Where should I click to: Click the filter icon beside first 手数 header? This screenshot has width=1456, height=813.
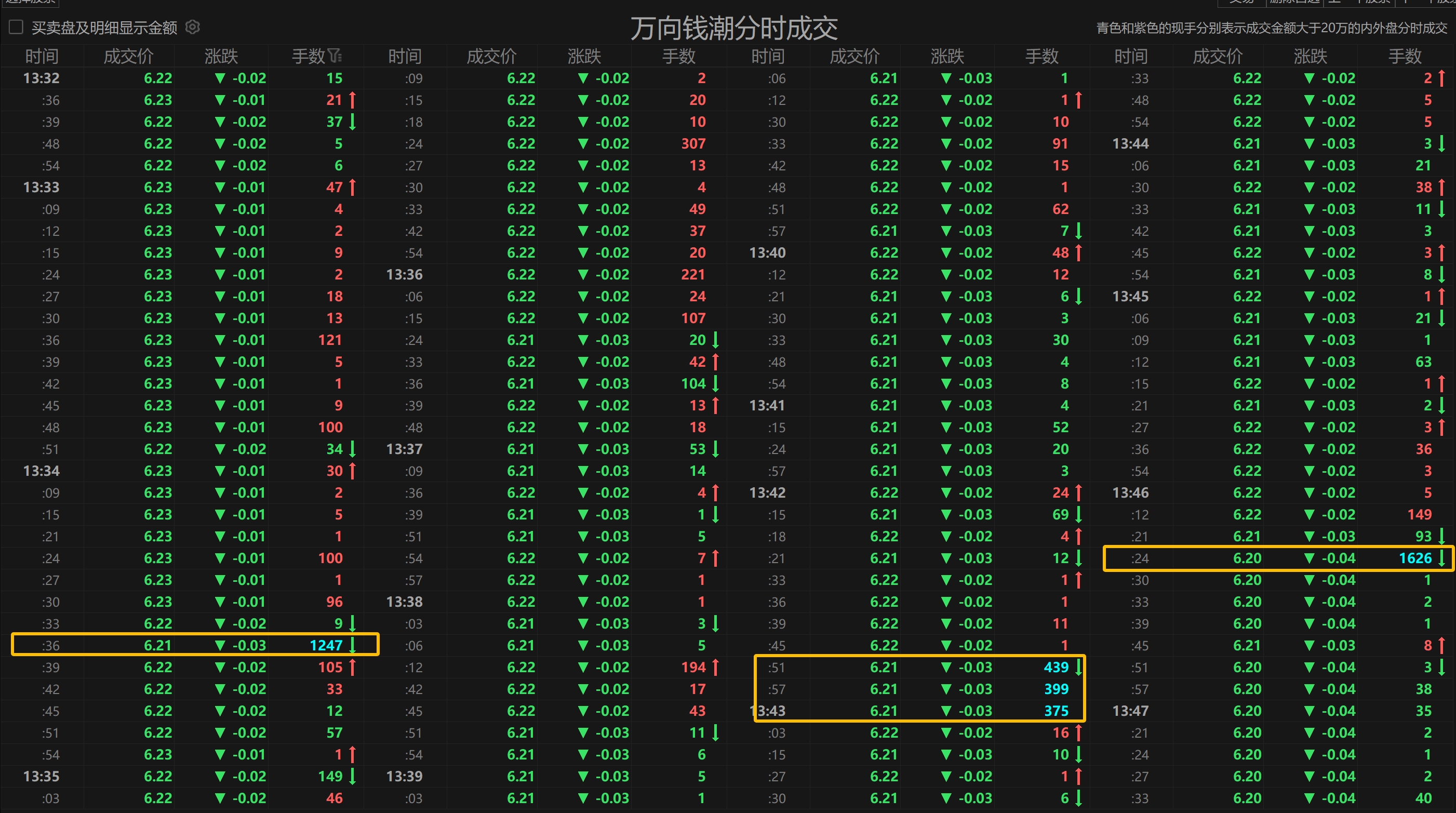point(335,56)
